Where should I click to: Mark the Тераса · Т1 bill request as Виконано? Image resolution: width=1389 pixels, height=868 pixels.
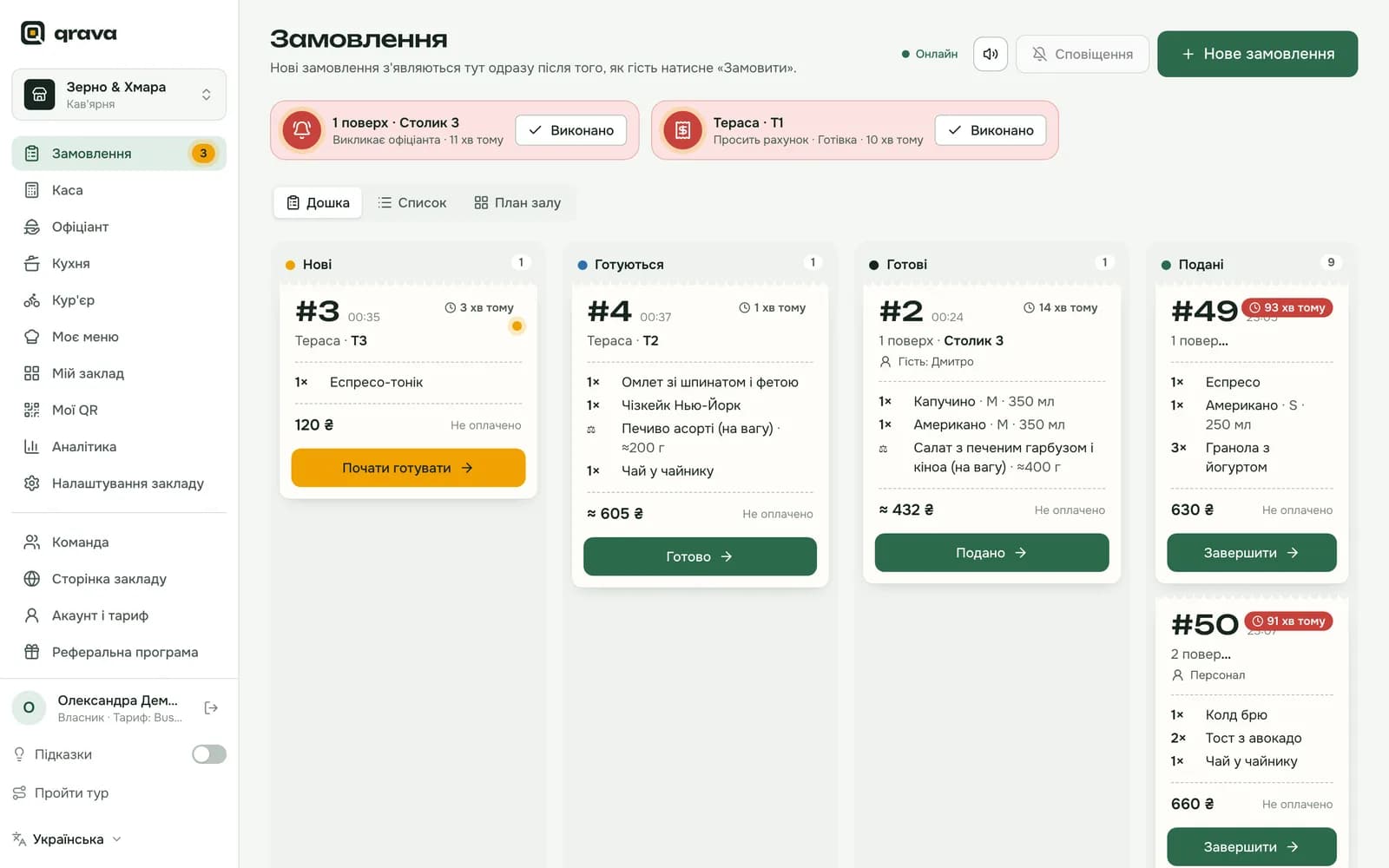(x=991, y=130)
